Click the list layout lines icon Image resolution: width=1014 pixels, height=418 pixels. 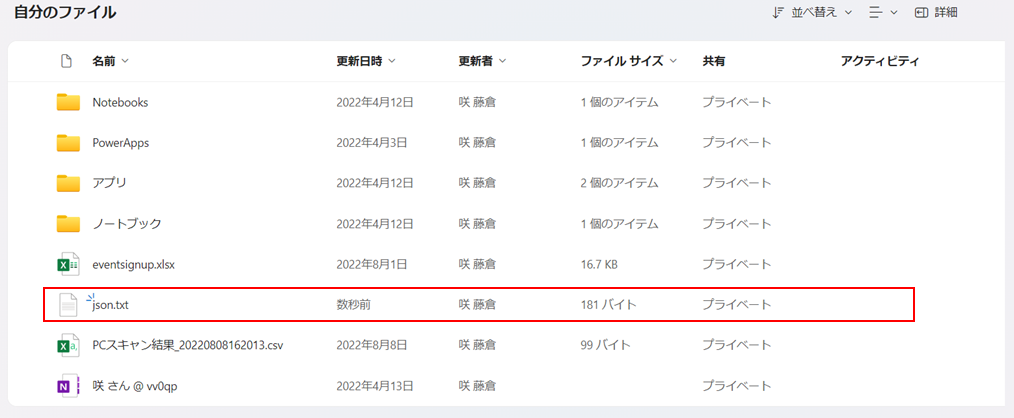[x=876, y=12]
